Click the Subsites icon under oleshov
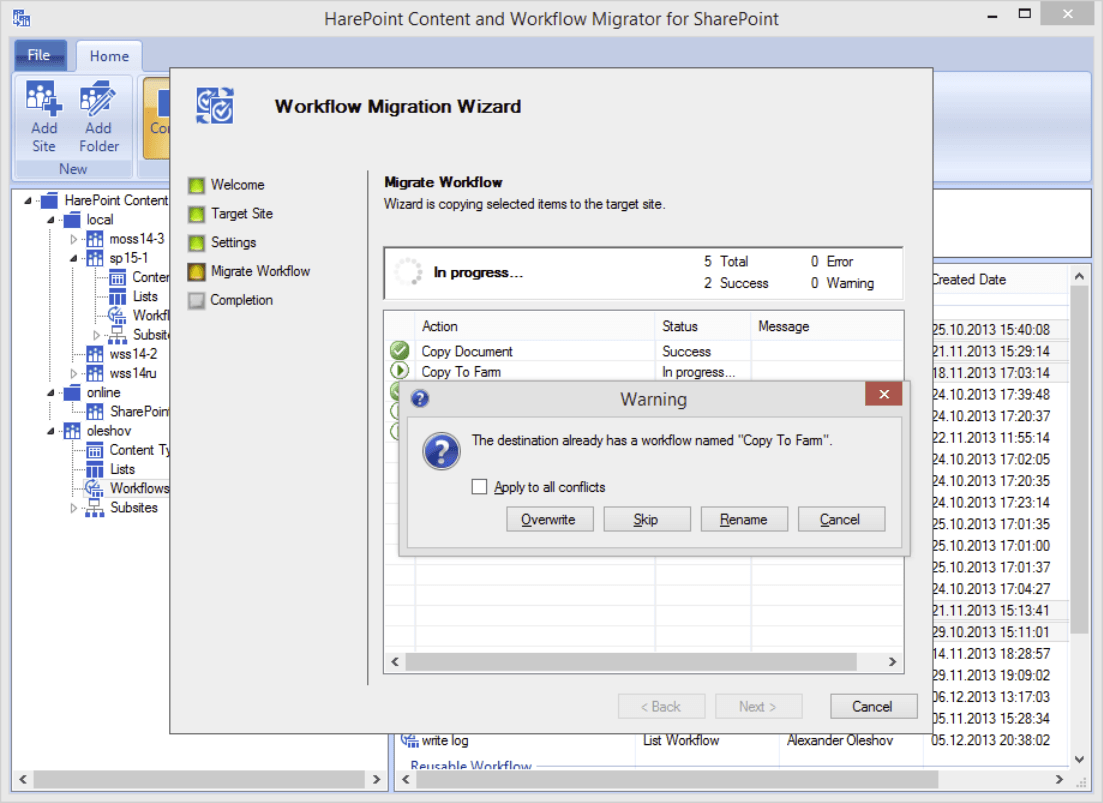Screen dimensions: 1103x803 [x=95, y=508]
